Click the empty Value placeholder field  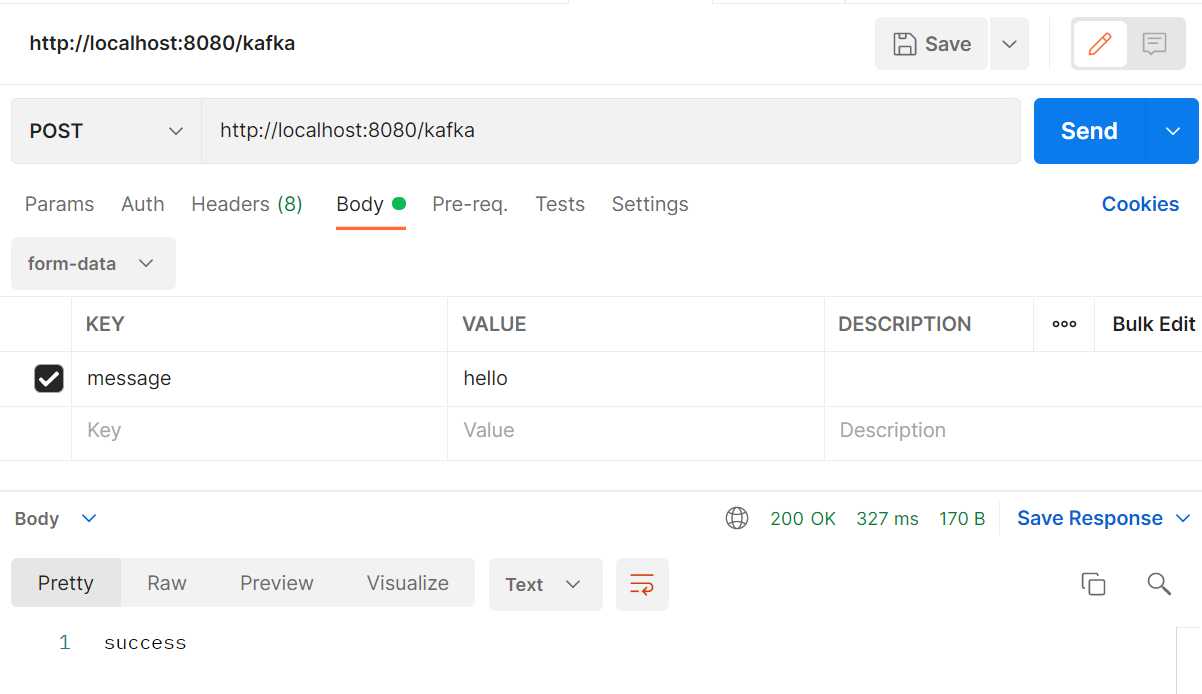point(636,433)
